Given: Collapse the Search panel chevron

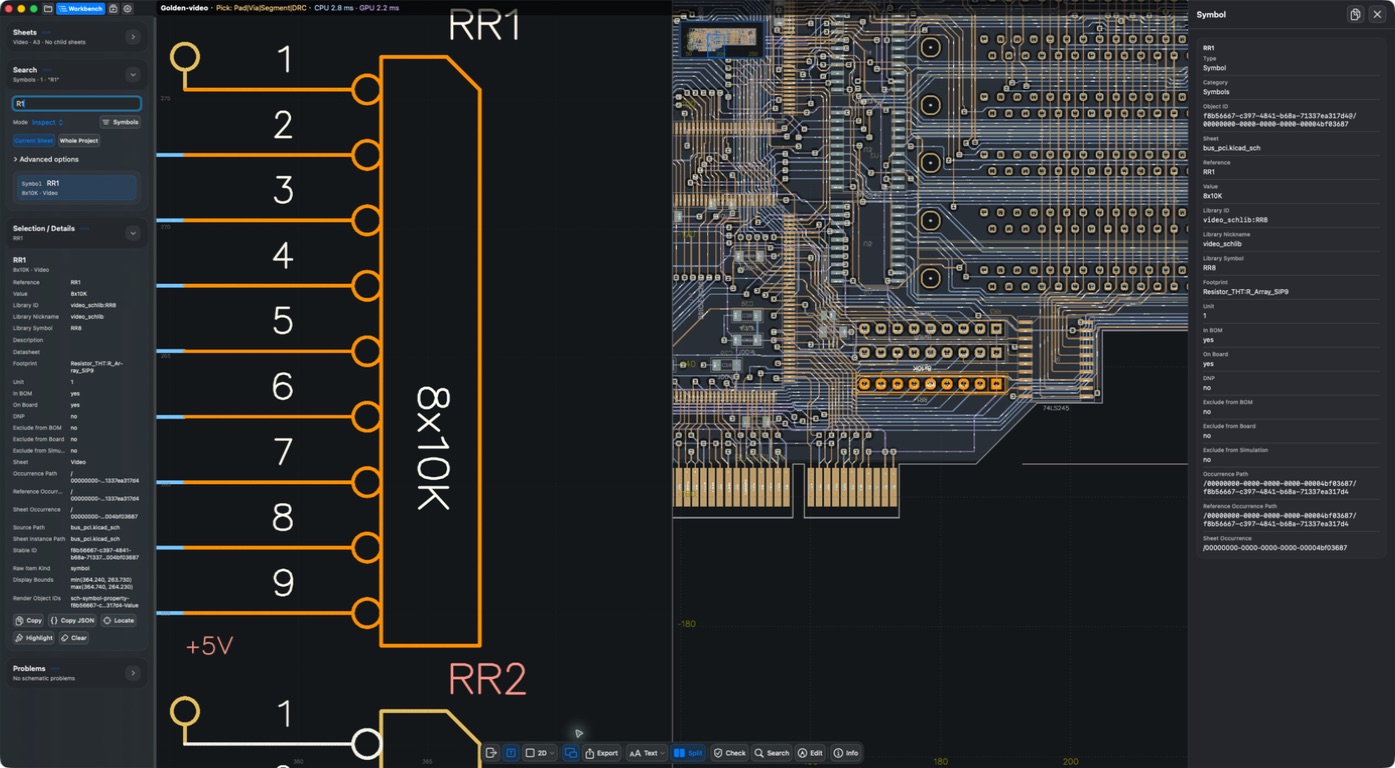Looking at the screenshot, I should [x=133, y=74].
